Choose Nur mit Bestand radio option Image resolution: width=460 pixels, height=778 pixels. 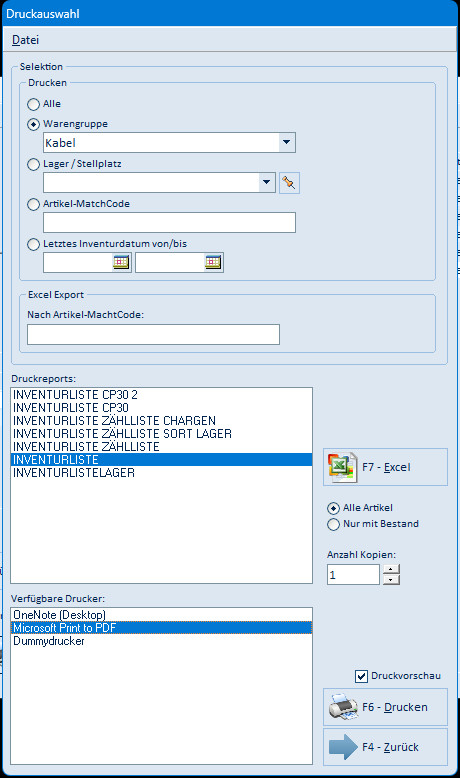click(333, 524)
